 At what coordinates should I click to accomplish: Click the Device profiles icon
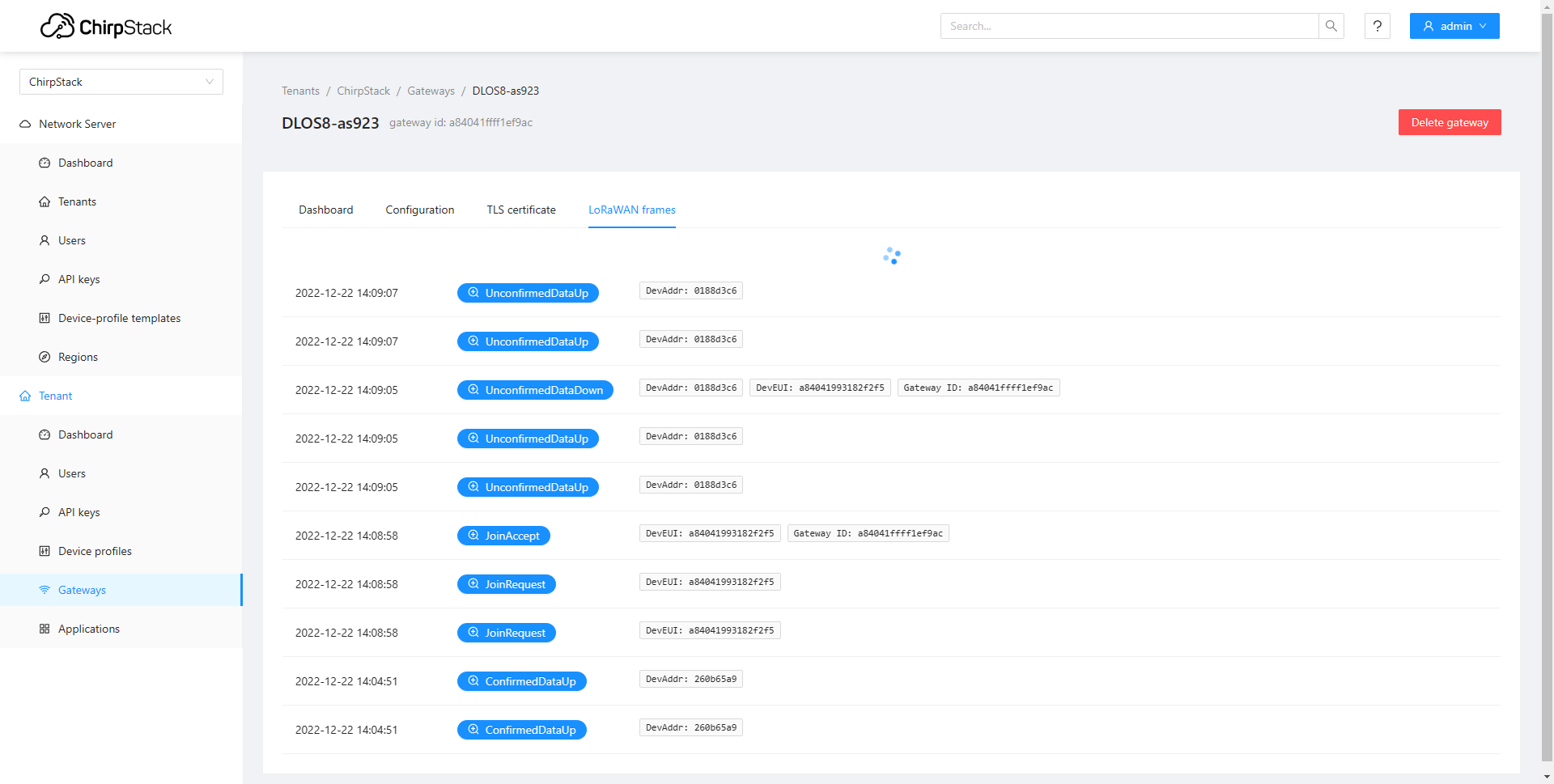coord(45,551)
